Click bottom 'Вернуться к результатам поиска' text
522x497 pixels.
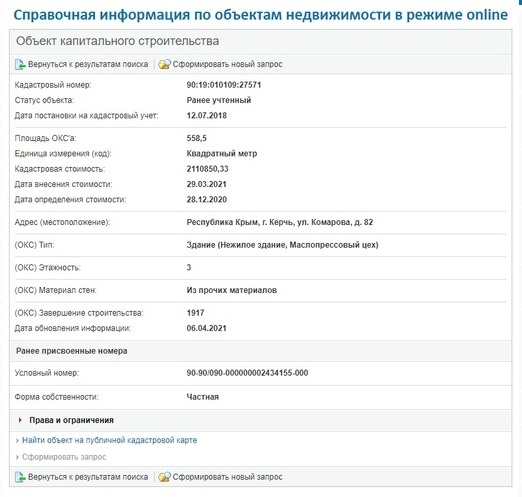click(88, 477)
